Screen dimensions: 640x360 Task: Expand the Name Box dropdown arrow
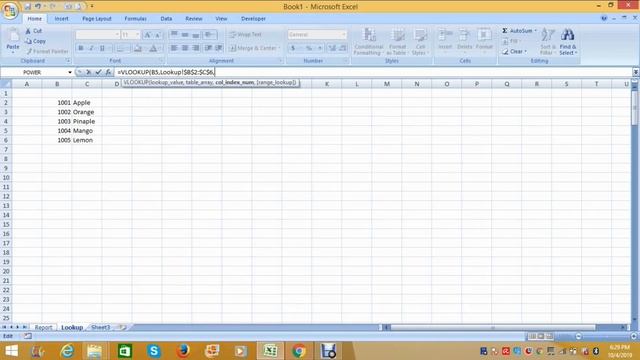click(x=70, y=72)
